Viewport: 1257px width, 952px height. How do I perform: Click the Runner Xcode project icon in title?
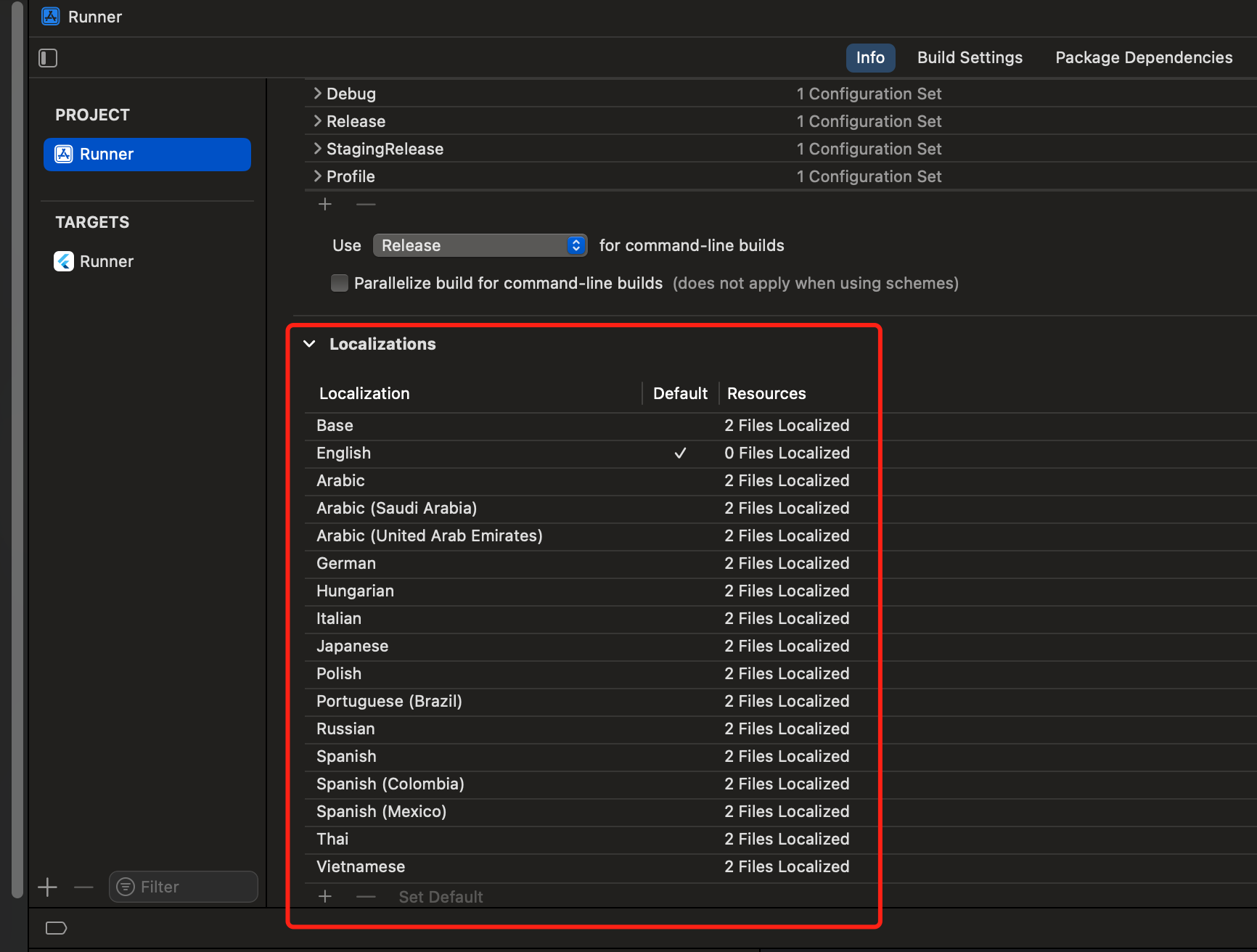coord(51,17)
